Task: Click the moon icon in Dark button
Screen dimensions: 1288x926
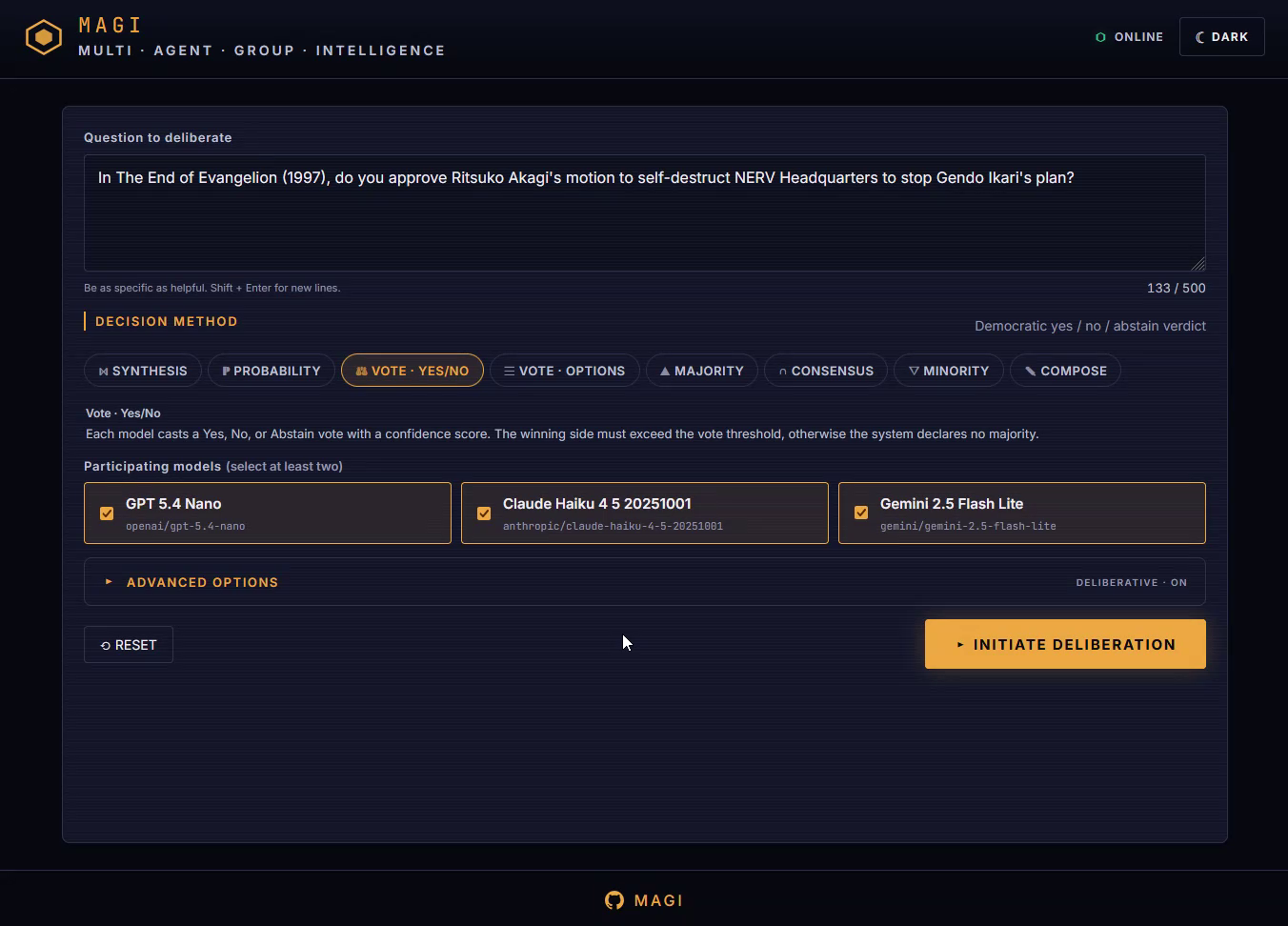Action: point(1200,37)
